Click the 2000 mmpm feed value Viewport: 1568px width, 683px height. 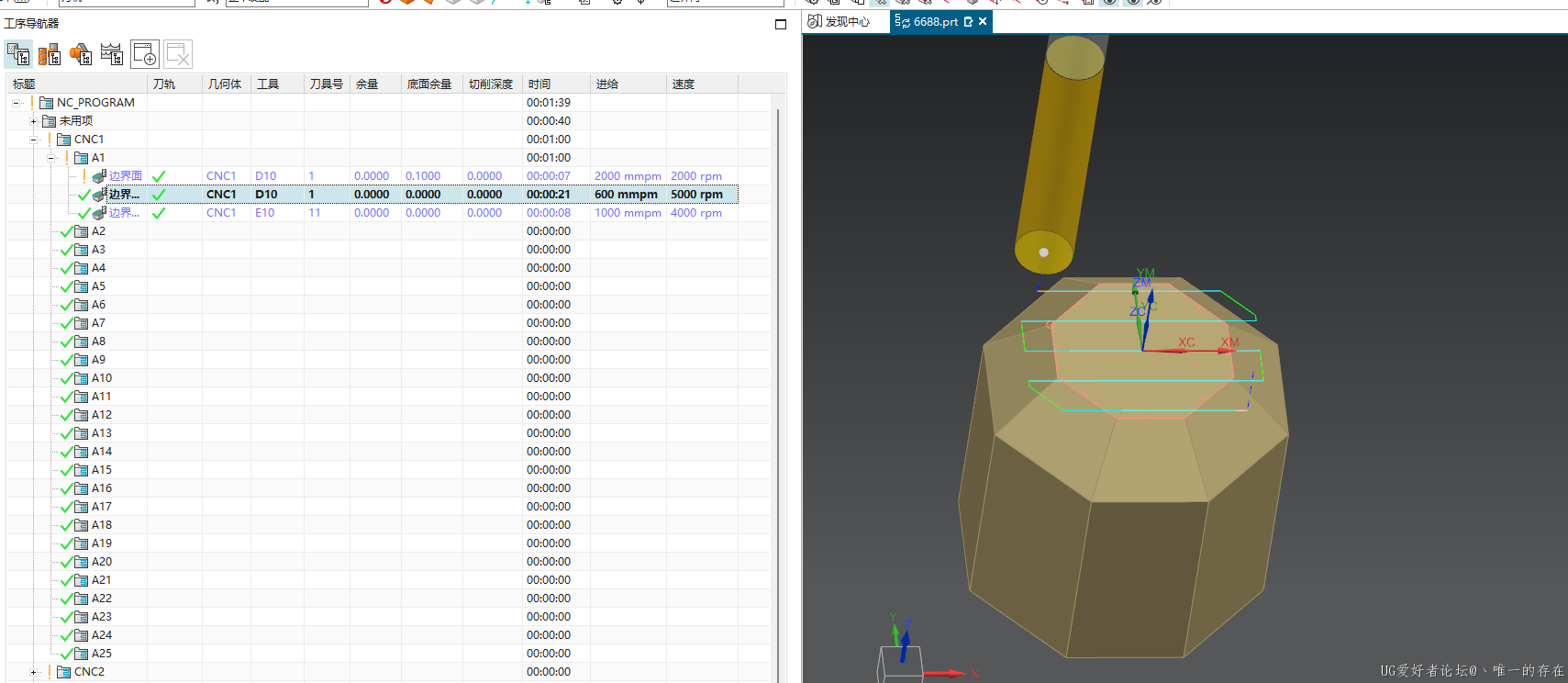(x=628, y=176)
